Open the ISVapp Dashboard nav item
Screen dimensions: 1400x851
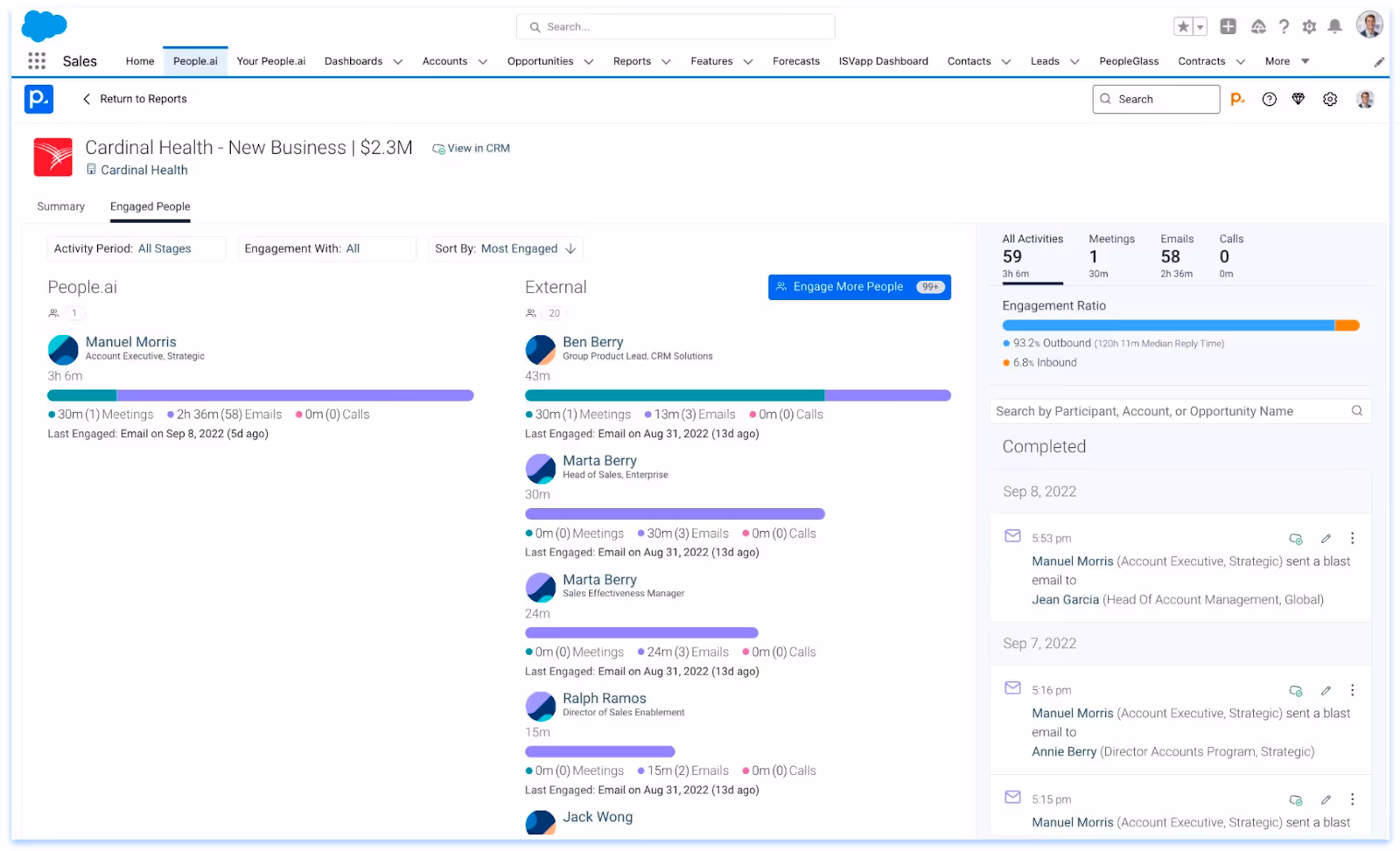884,61
